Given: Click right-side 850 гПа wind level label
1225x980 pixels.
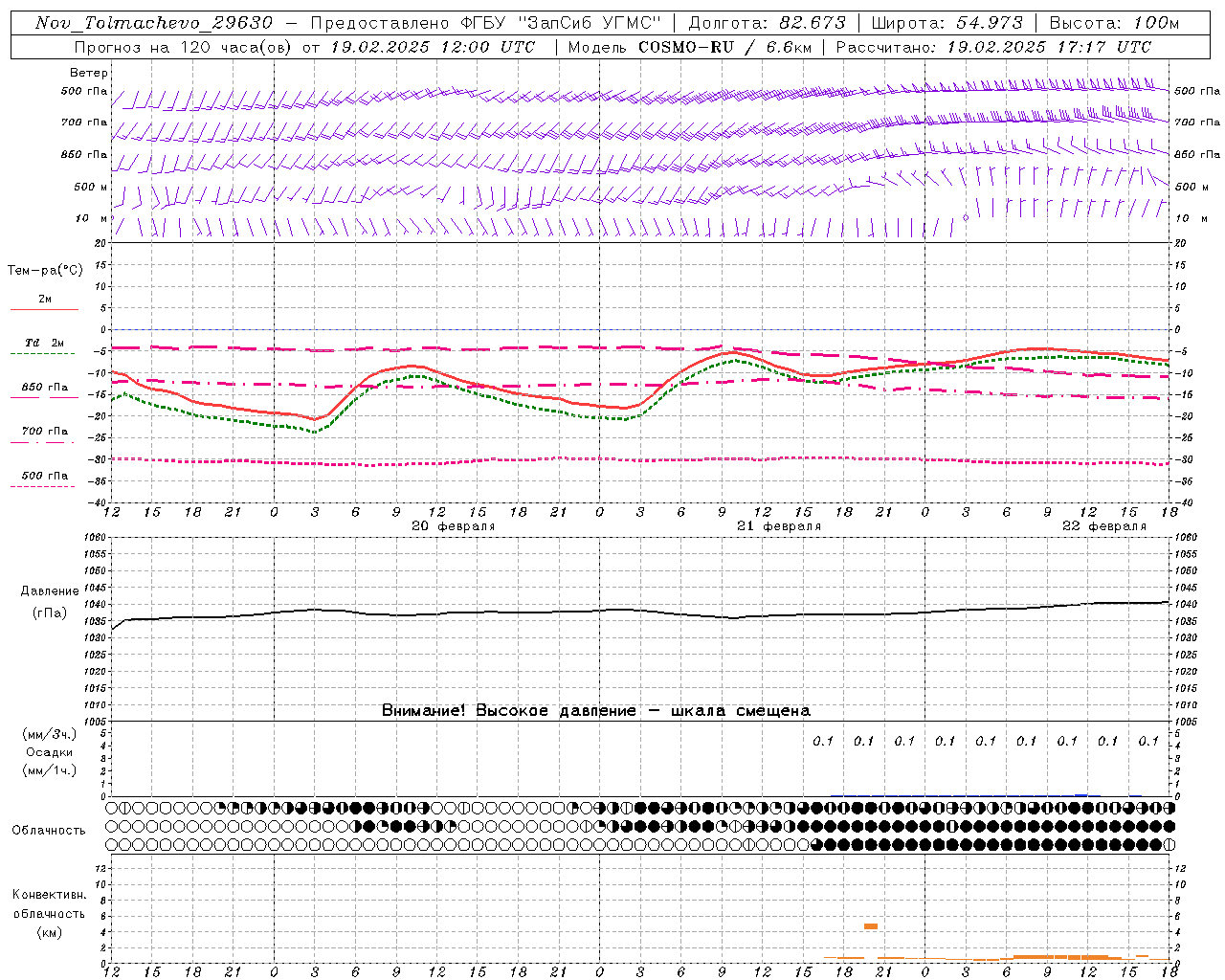Looking at the screenshot, I should [1197, 154].
